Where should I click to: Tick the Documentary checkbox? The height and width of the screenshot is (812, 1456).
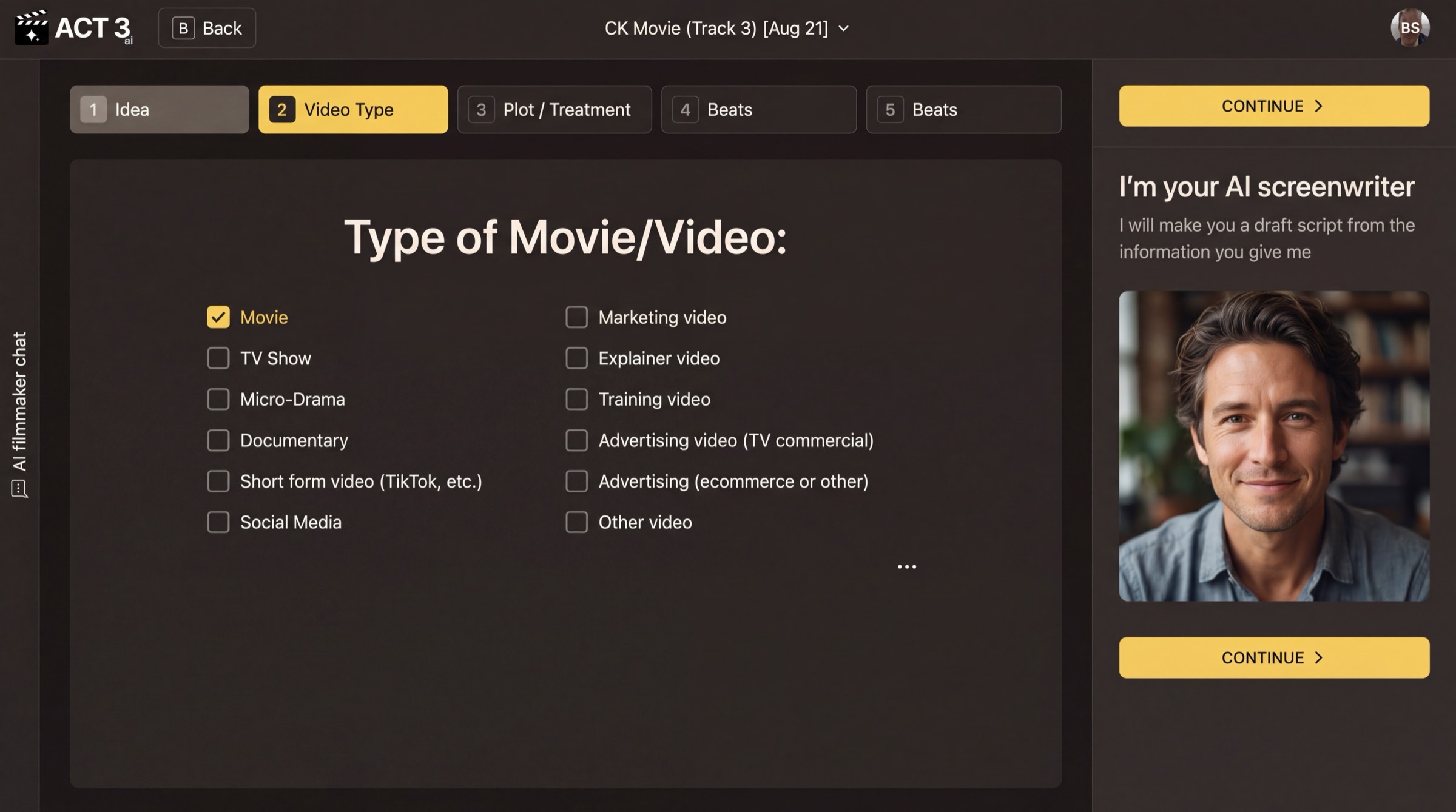(x=218, y=440)
